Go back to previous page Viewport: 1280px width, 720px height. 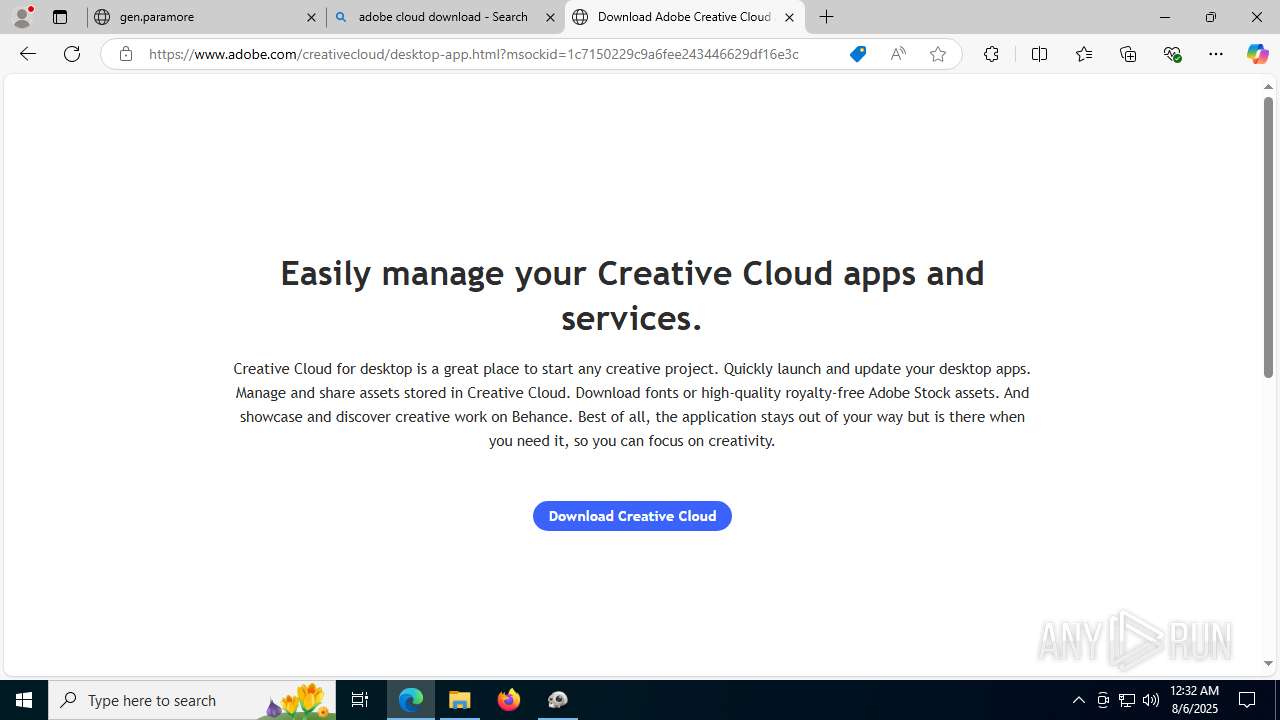pyautogui.click(x=28, y=54)
